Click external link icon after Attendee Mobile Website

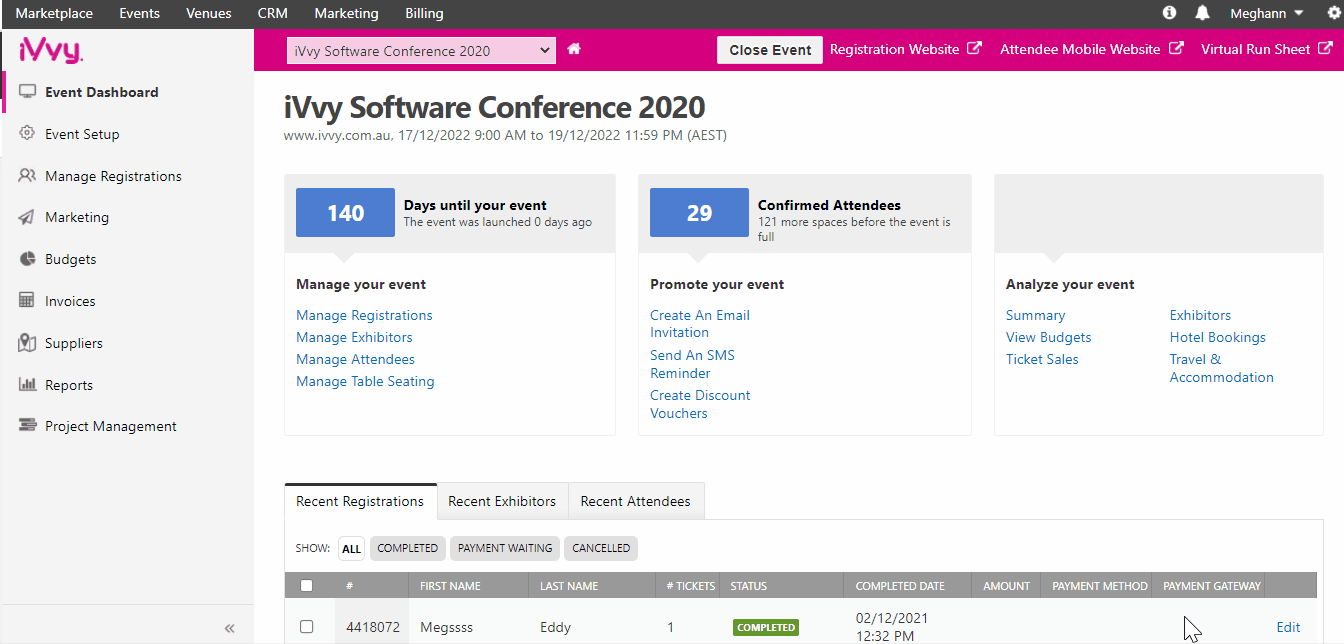[x=1176, y=49]
